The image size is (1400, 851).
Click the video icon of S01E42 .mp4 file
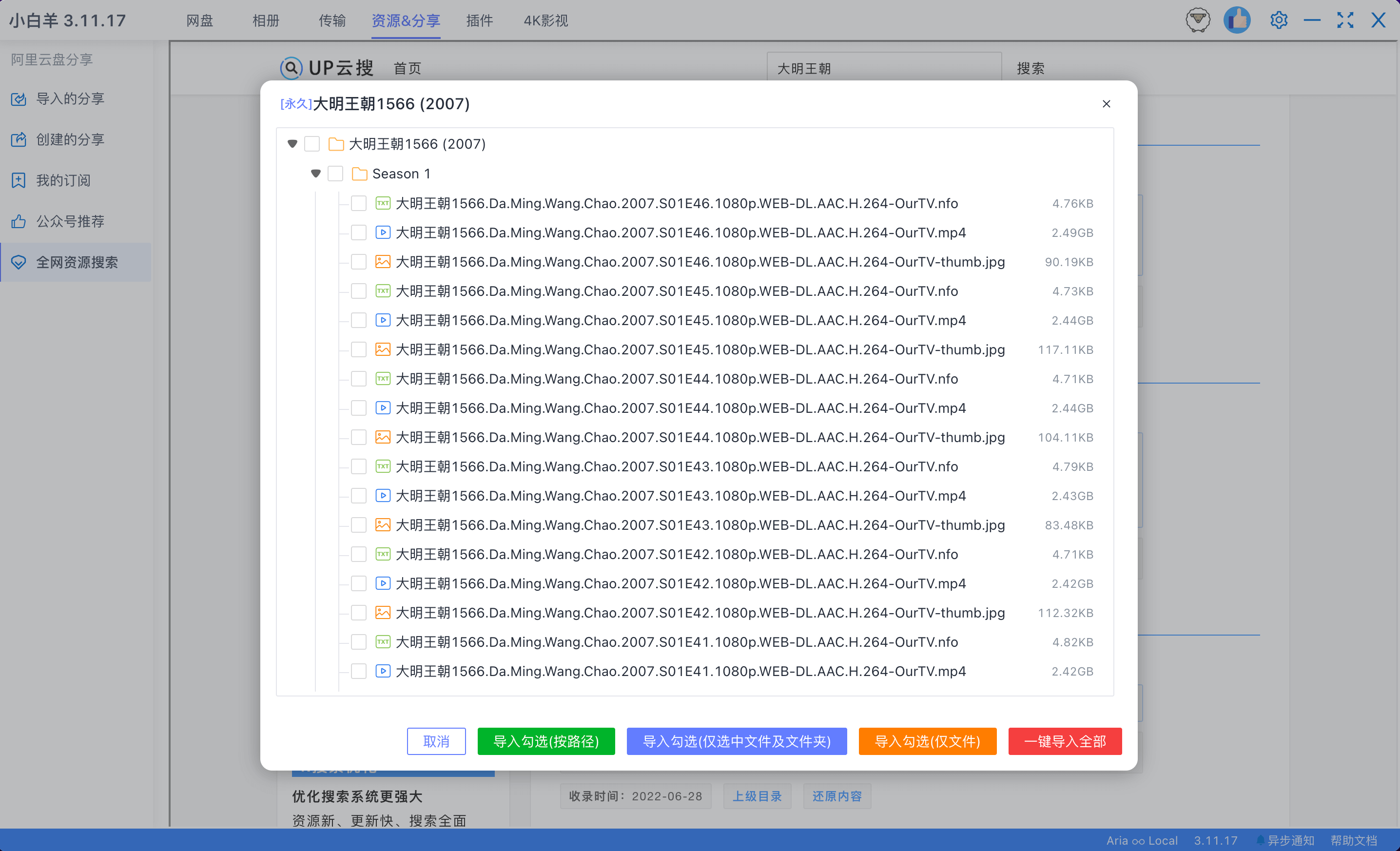(383, 583)
